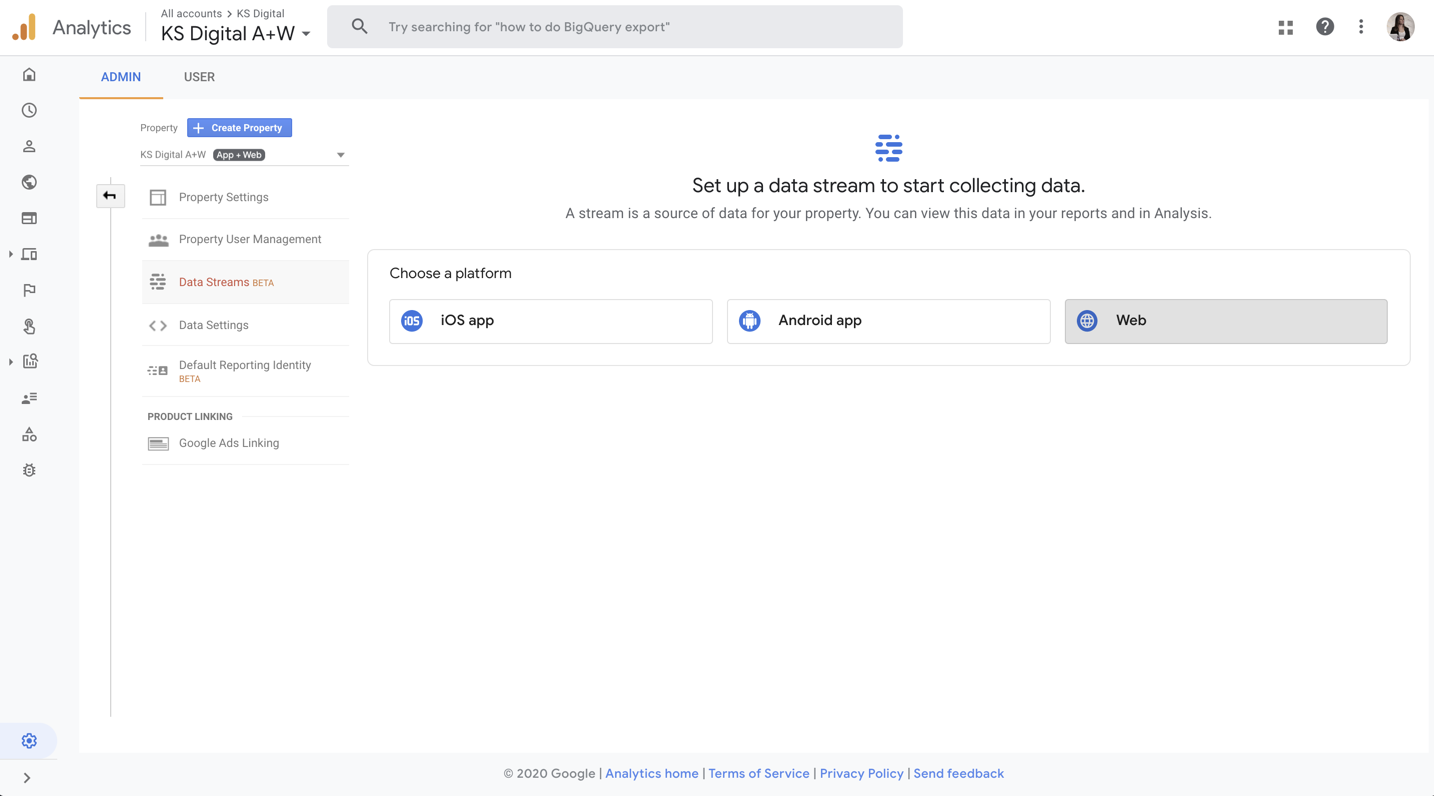The height and width of the screenshot is (796, 1434).
Task: Open the KS Digital A+W account selector
Action: click(x=236, y=34)
